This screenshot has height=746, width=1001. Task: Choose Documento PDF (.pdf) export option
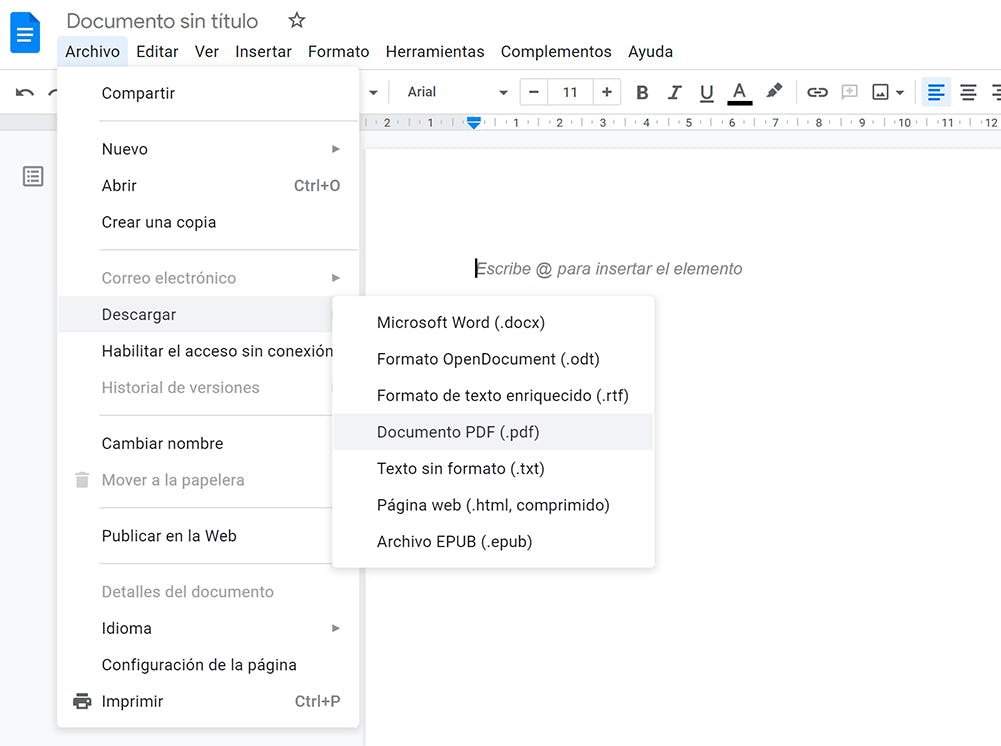(x=459, y=431)
